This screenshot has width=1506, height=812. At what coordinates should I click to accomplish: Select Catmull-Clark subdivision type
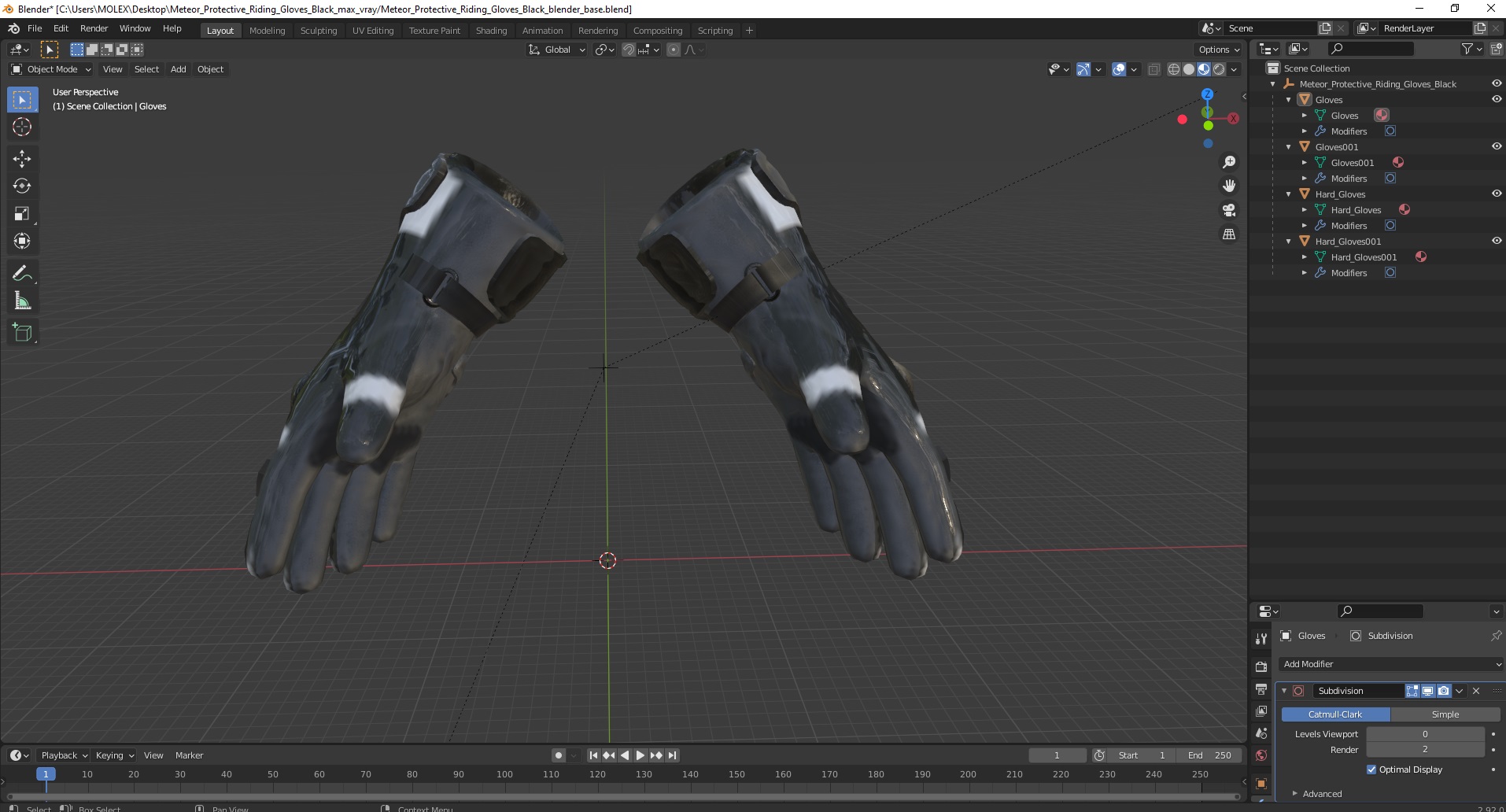click(1335, 714)
